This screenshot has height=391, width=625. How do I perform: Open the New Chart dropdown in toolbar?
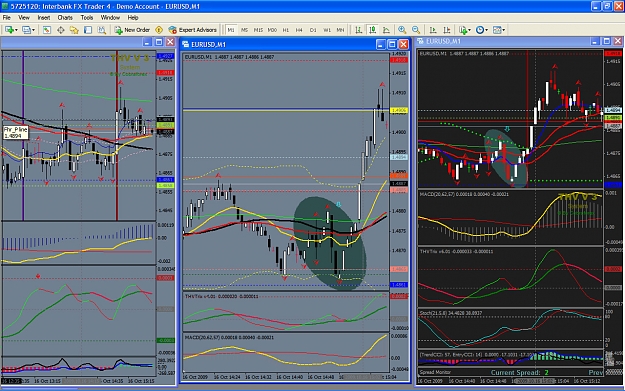11,30
